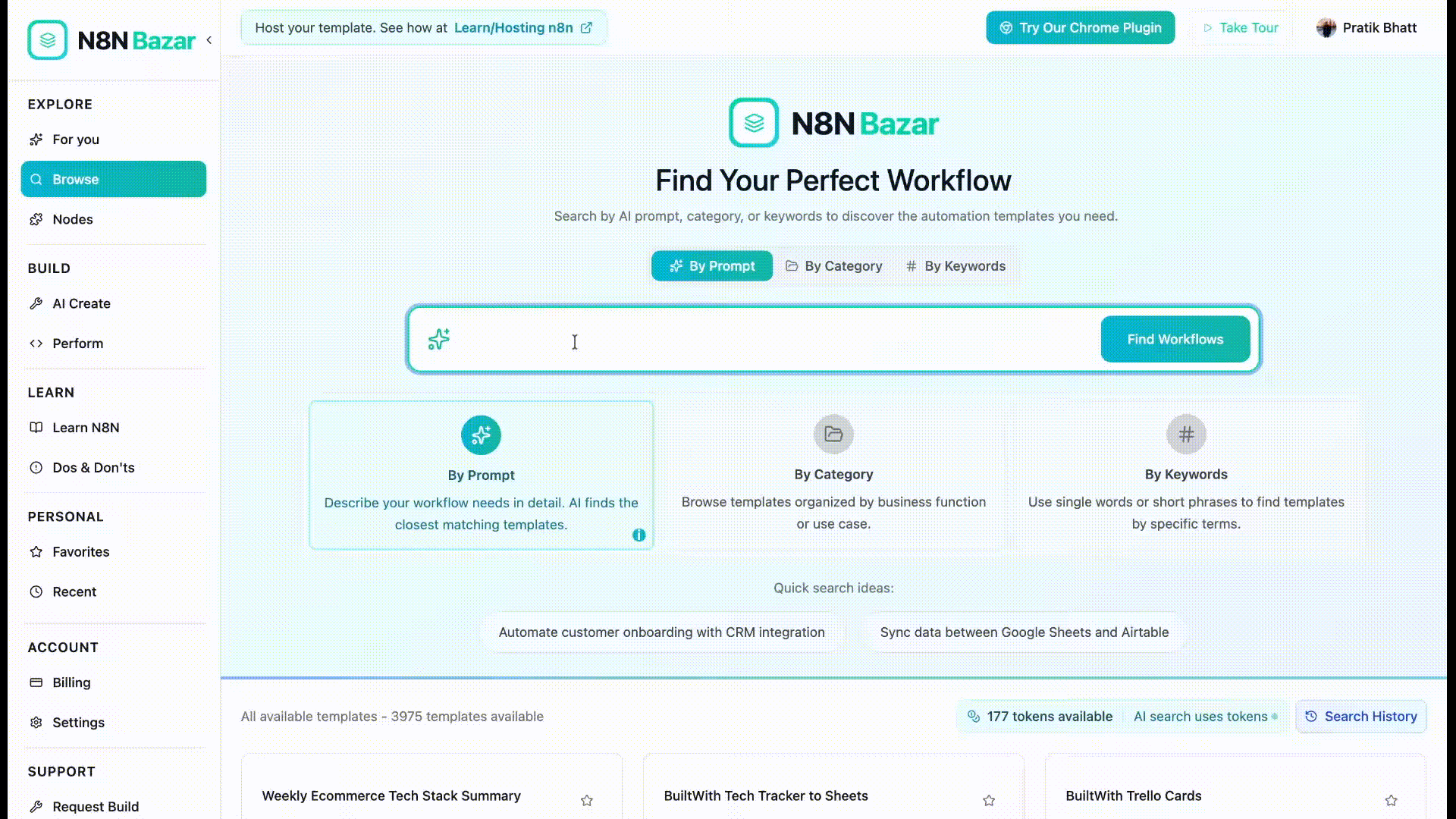Switch to the By Keywords tab
Image resolution: width=1456 pixels, height=819 pixels.
point(955,266)
